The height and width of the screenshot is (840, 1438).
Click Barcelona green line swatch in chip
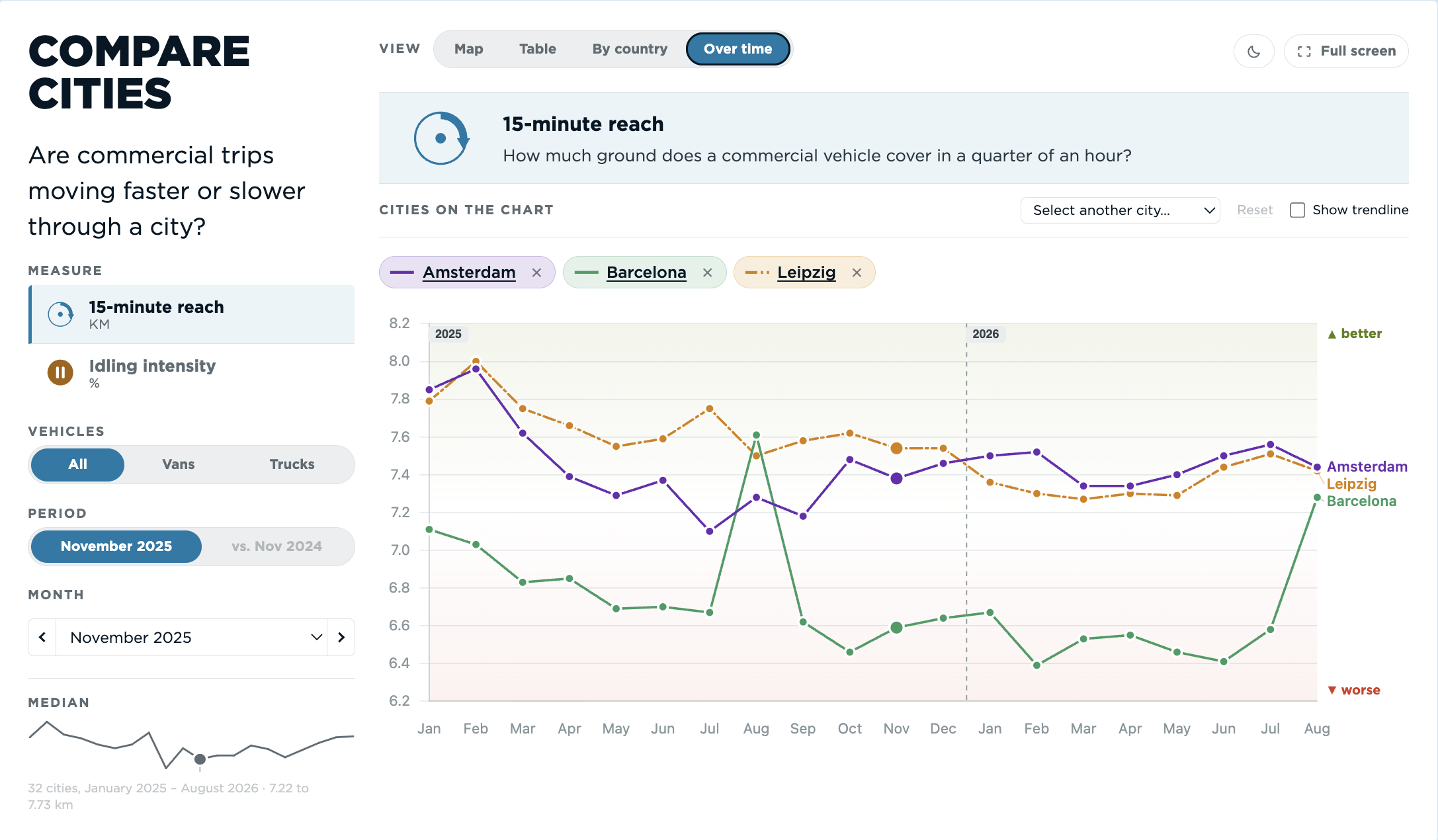pos(586,273)
